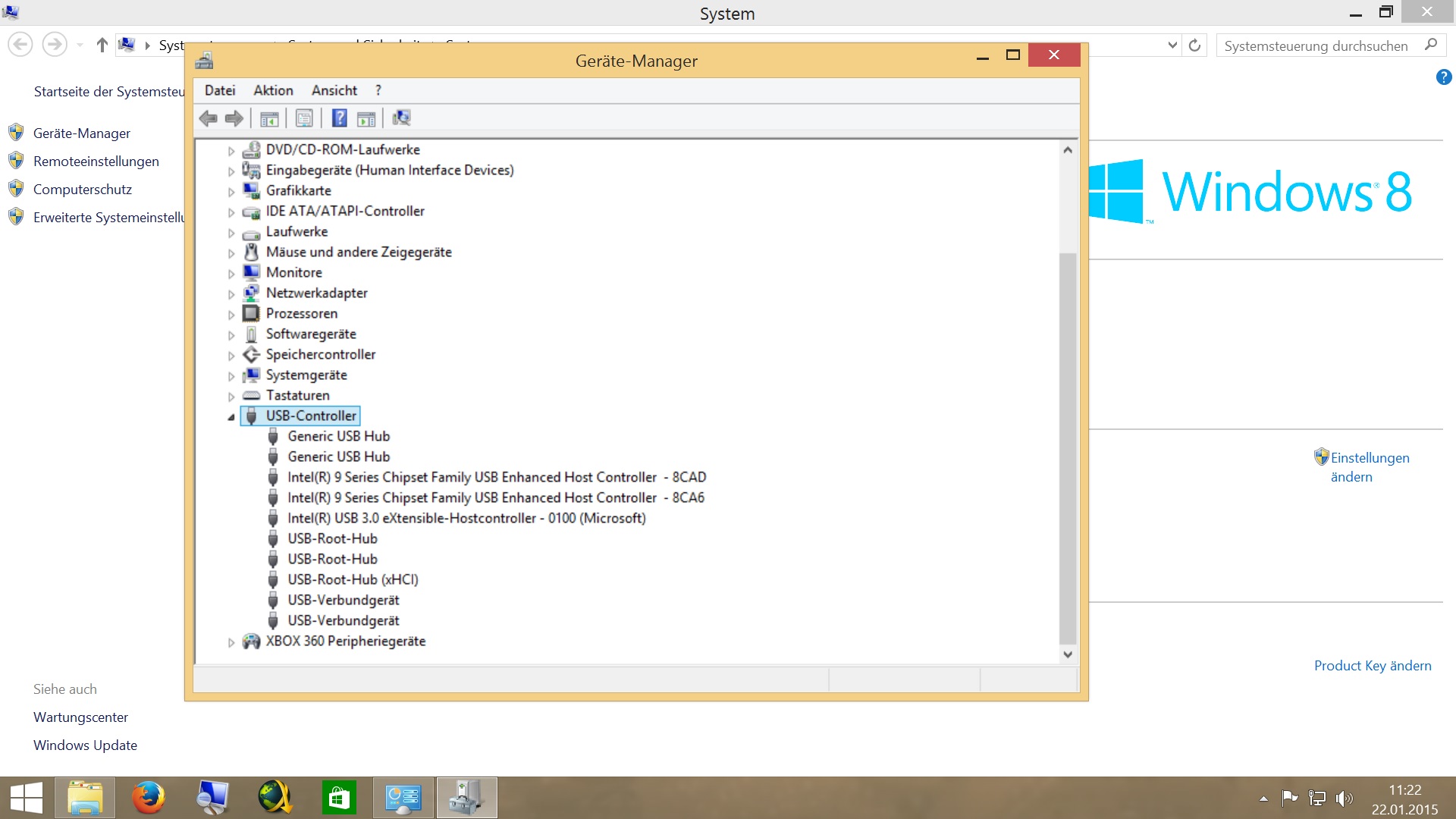
Task: Select the Prozessoren category label
Action: coord(302,314)
